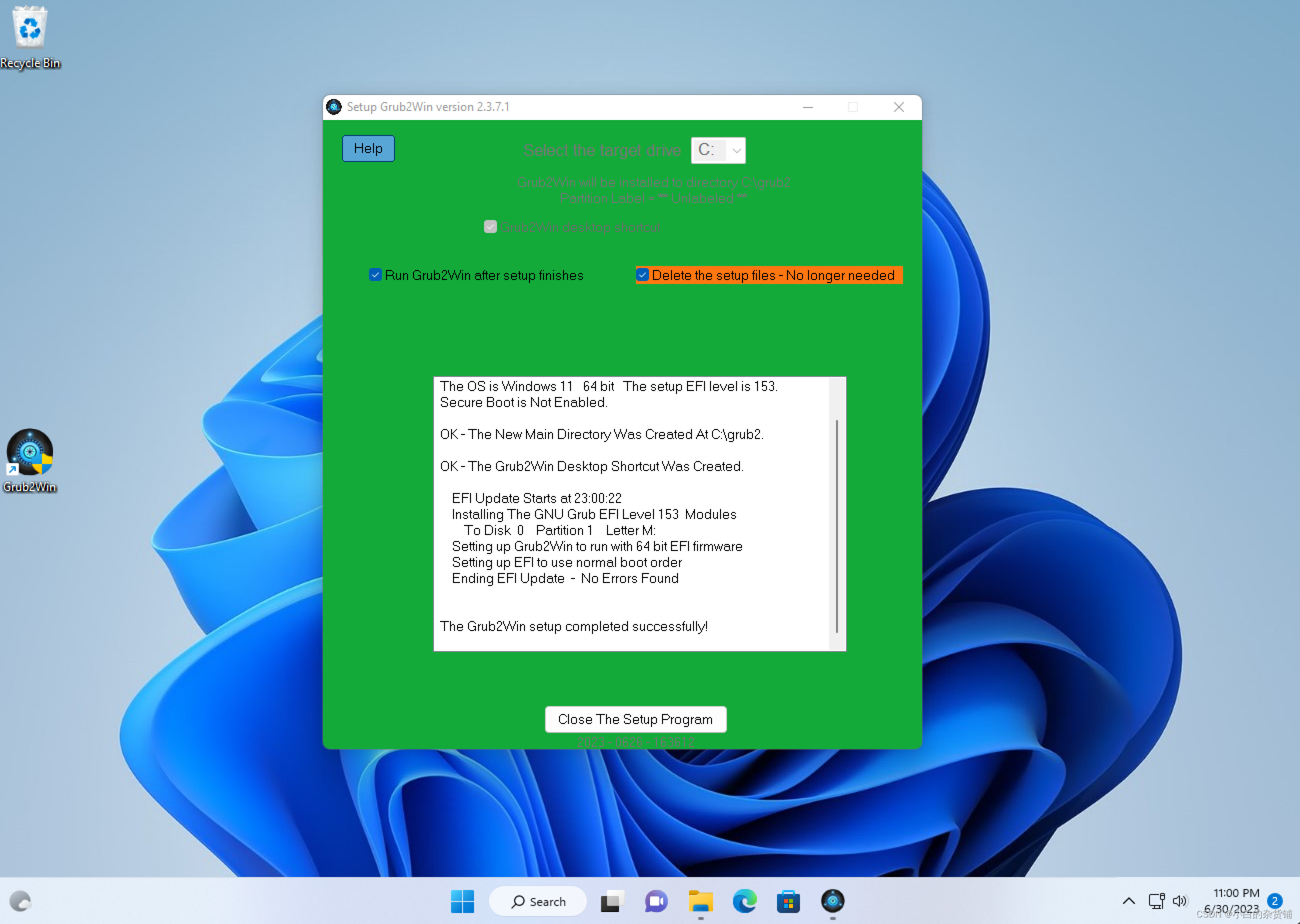Show hidden system tray icons
The height and width of the screenshot is (924, 1300).
click(x=1129, y=901)
